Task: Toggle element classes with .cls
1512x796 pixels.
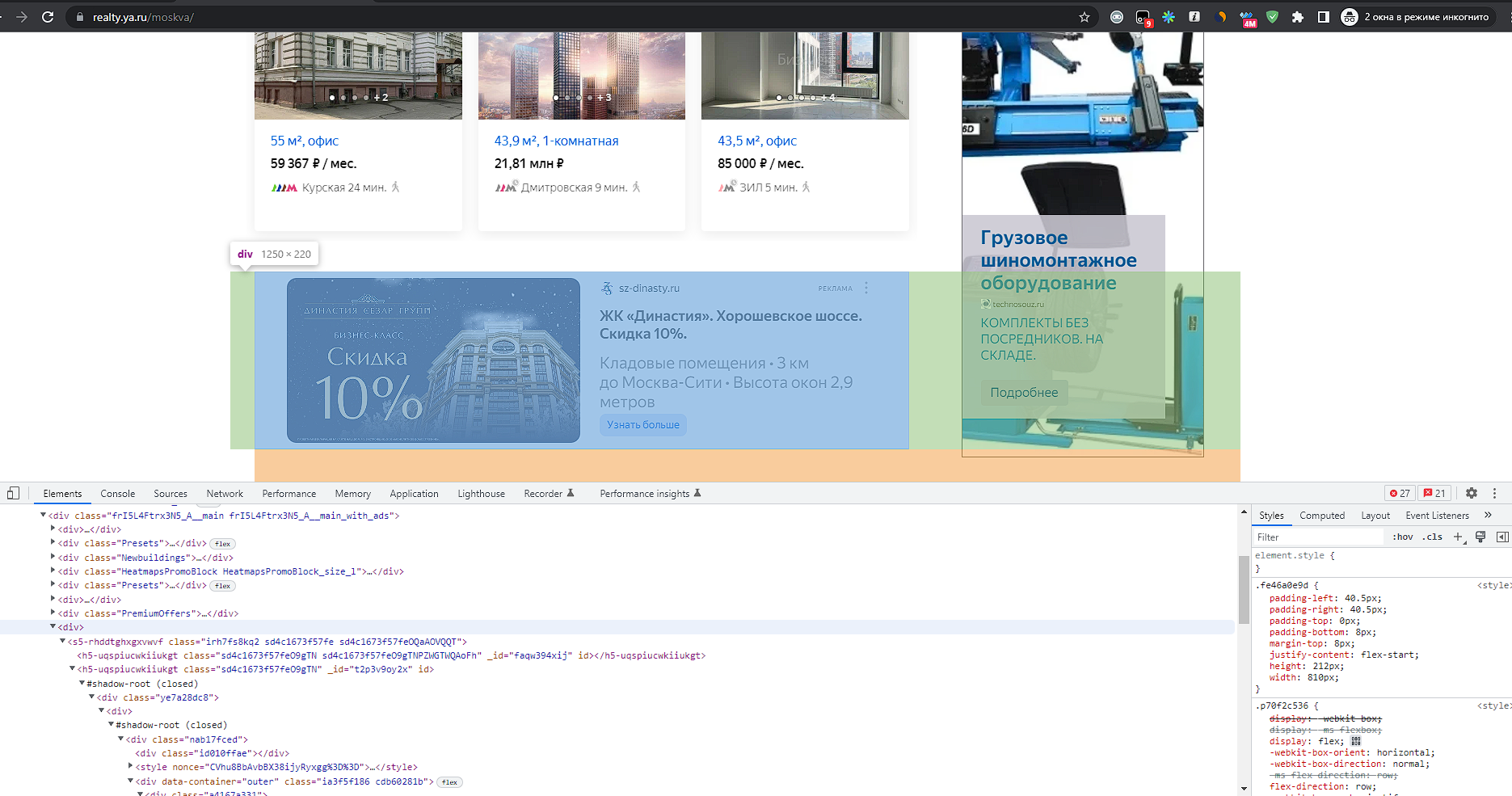Action: point(1432,537)
